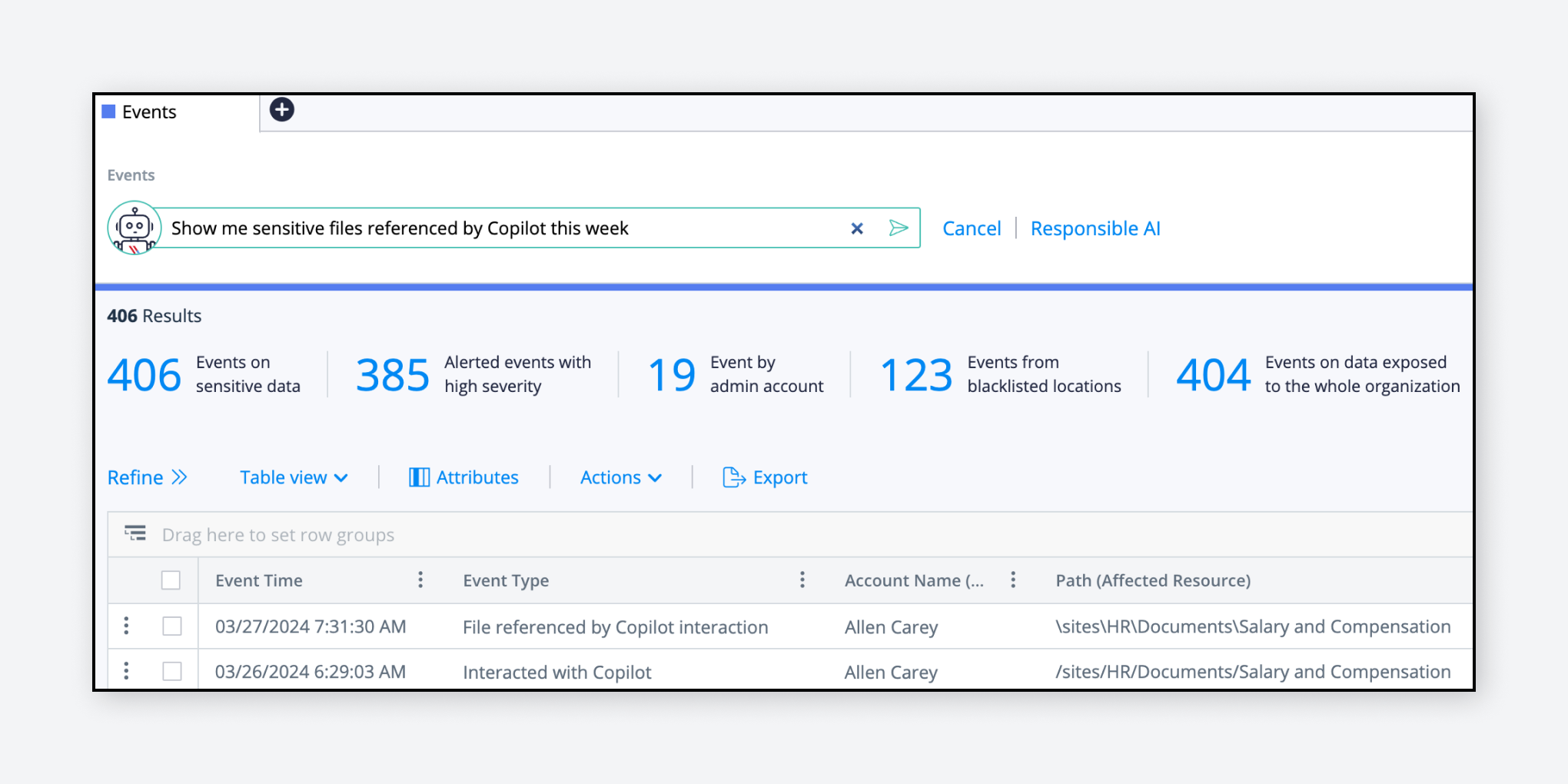Click the row grouping icon beside drag area
Image resolution: width=1568 pixels, height=784 pixels.
point(135,533)
